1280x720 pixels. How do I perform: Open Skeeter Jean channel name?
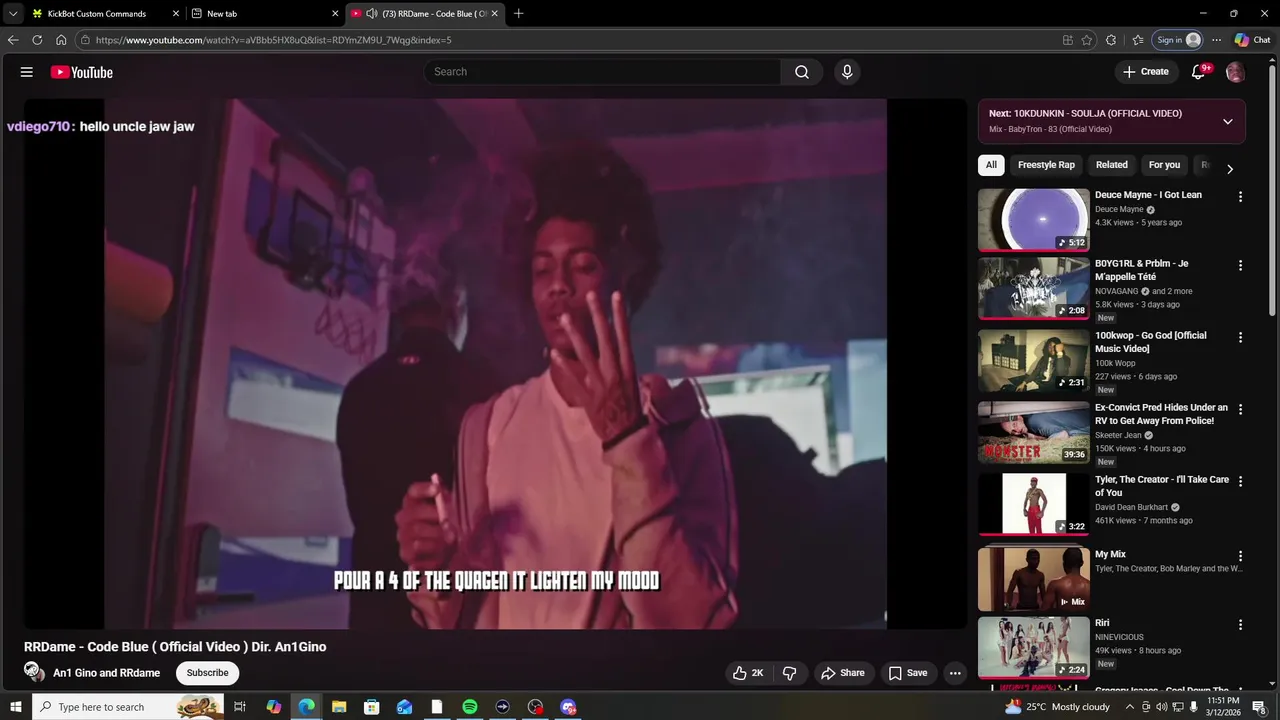click(1118, 435)
